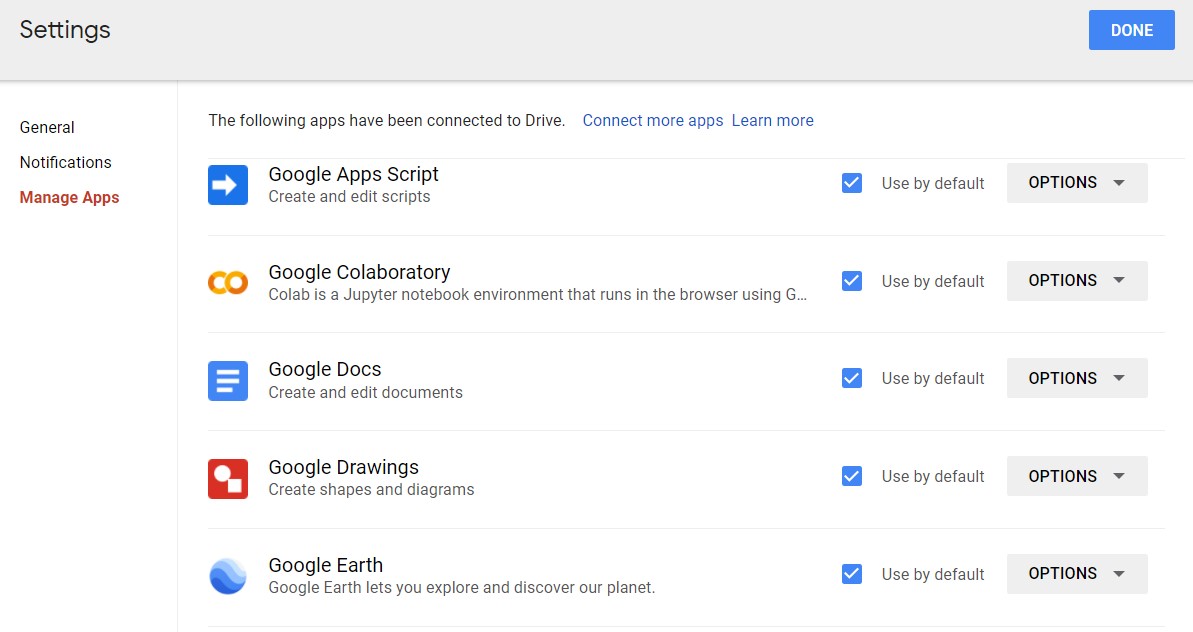Uncheck Use by default for Google Colaboratory
The image size is (1193, 632).
[852, 281]
